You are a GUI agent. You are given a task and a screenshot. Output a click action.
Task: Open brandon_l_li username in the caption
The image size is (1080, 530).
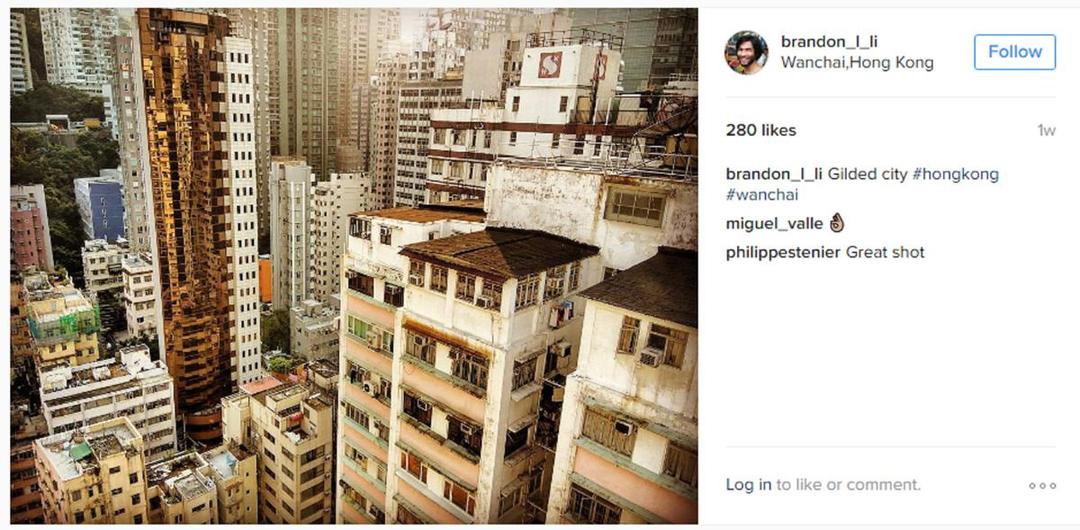tap(774, 174)
